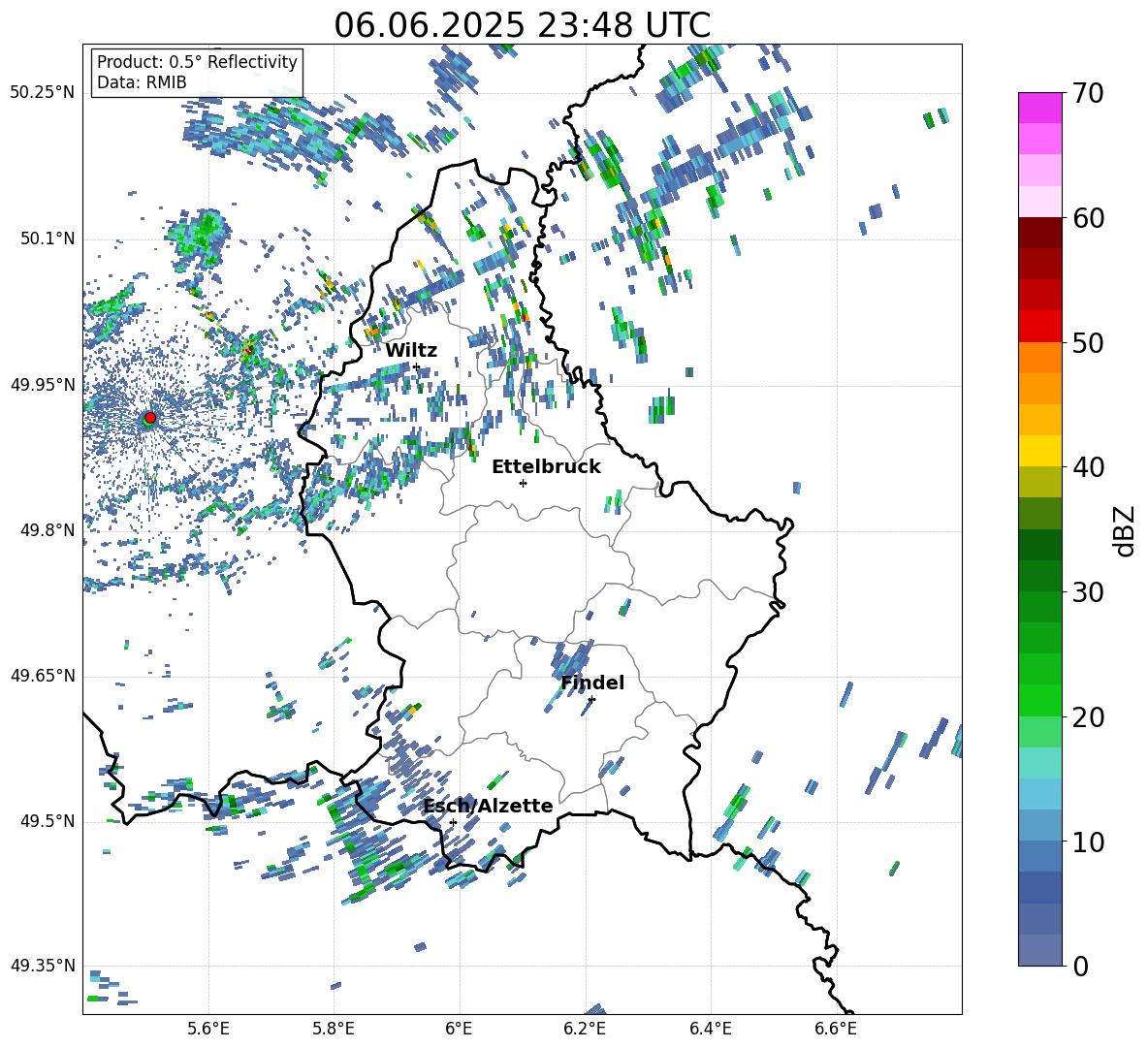Click the colorbar tick label 40
This screenshot has width=1148, height=1048.
tap(1088, 467)
